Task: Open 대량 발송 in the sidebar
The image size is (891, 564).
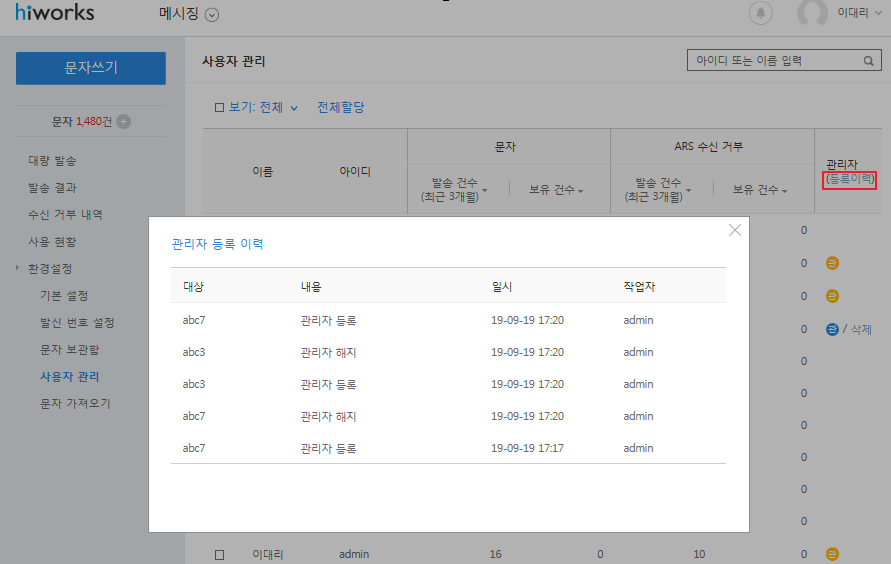Action: (52, 160)
